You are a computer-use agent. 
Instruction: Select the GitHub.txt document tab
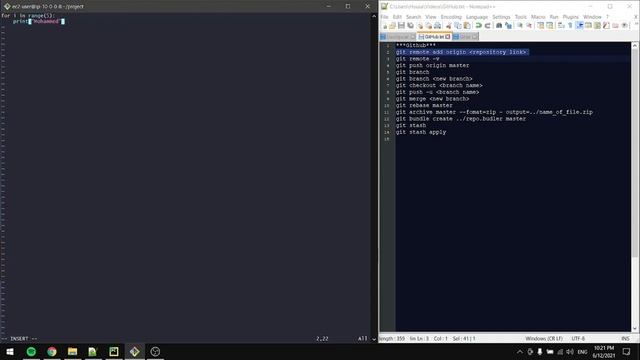[x=434, y=37]
